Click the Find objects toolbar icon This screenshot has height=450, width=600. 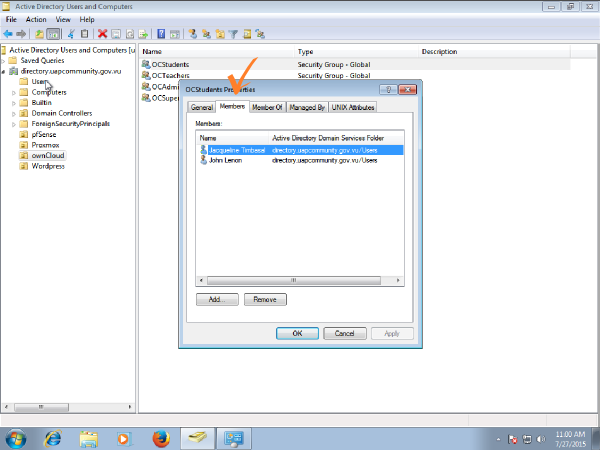[247, 34]
